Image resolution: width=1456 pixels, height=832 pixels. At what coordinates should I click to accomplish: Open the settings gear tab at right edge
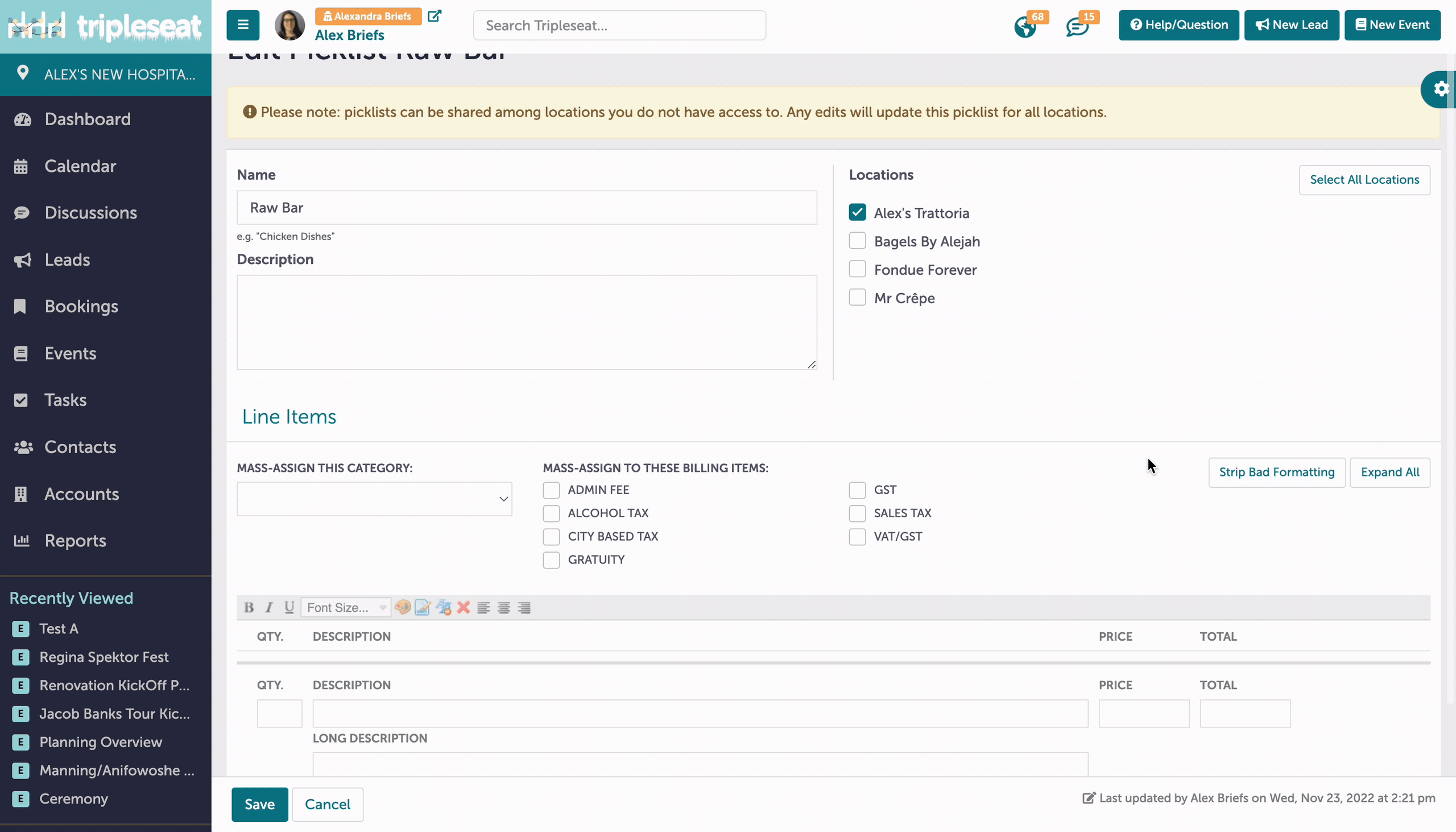point(1441,89)
